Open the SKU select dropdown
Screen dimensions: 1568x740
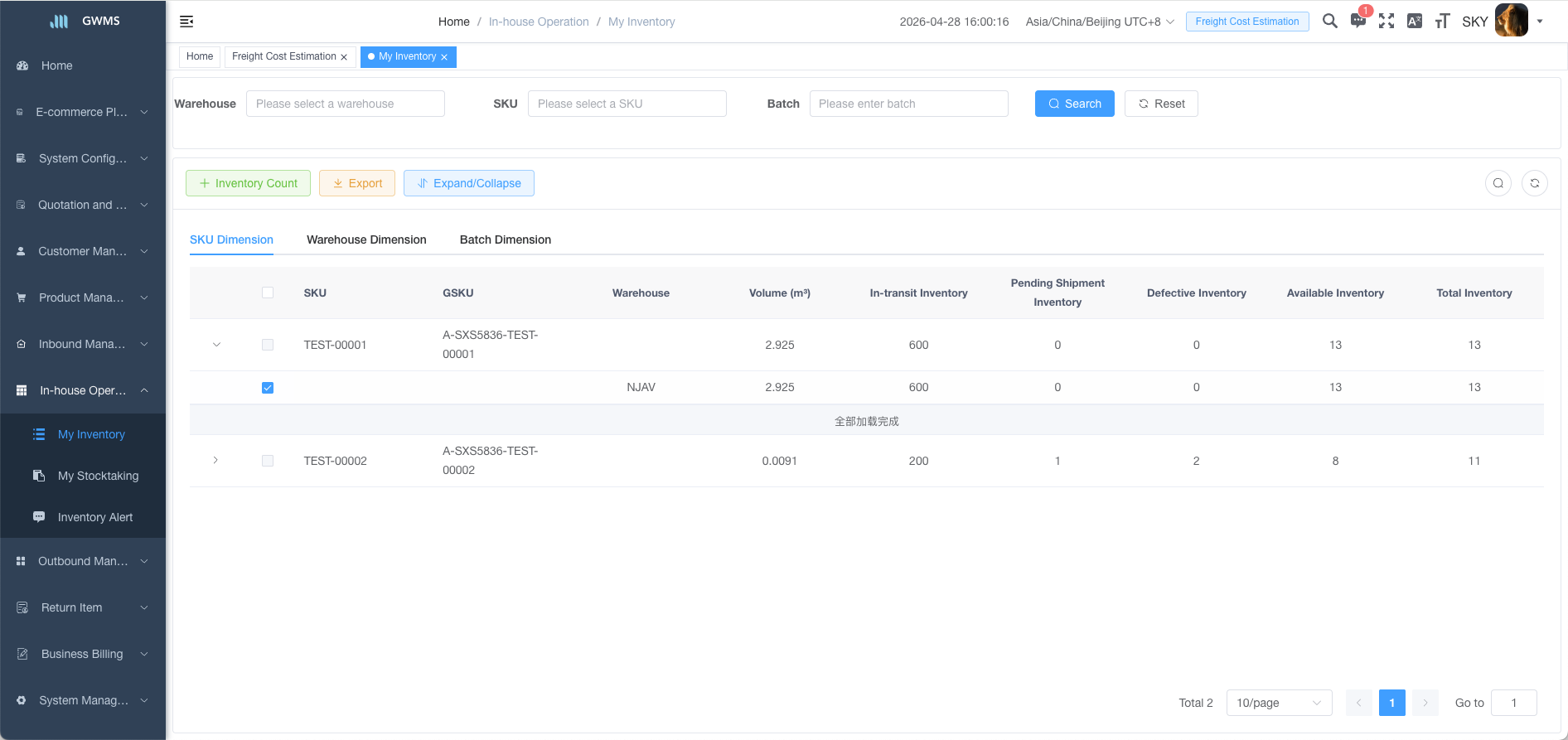[x=627, y=104]
